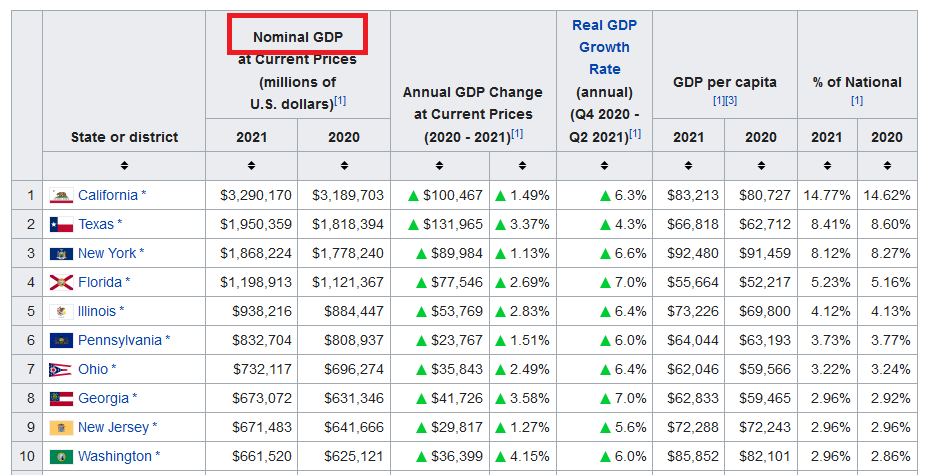This screenshot has height=475, width=926.
Task: Click the Ohio state flag icon
Action: tap(61, 369)
